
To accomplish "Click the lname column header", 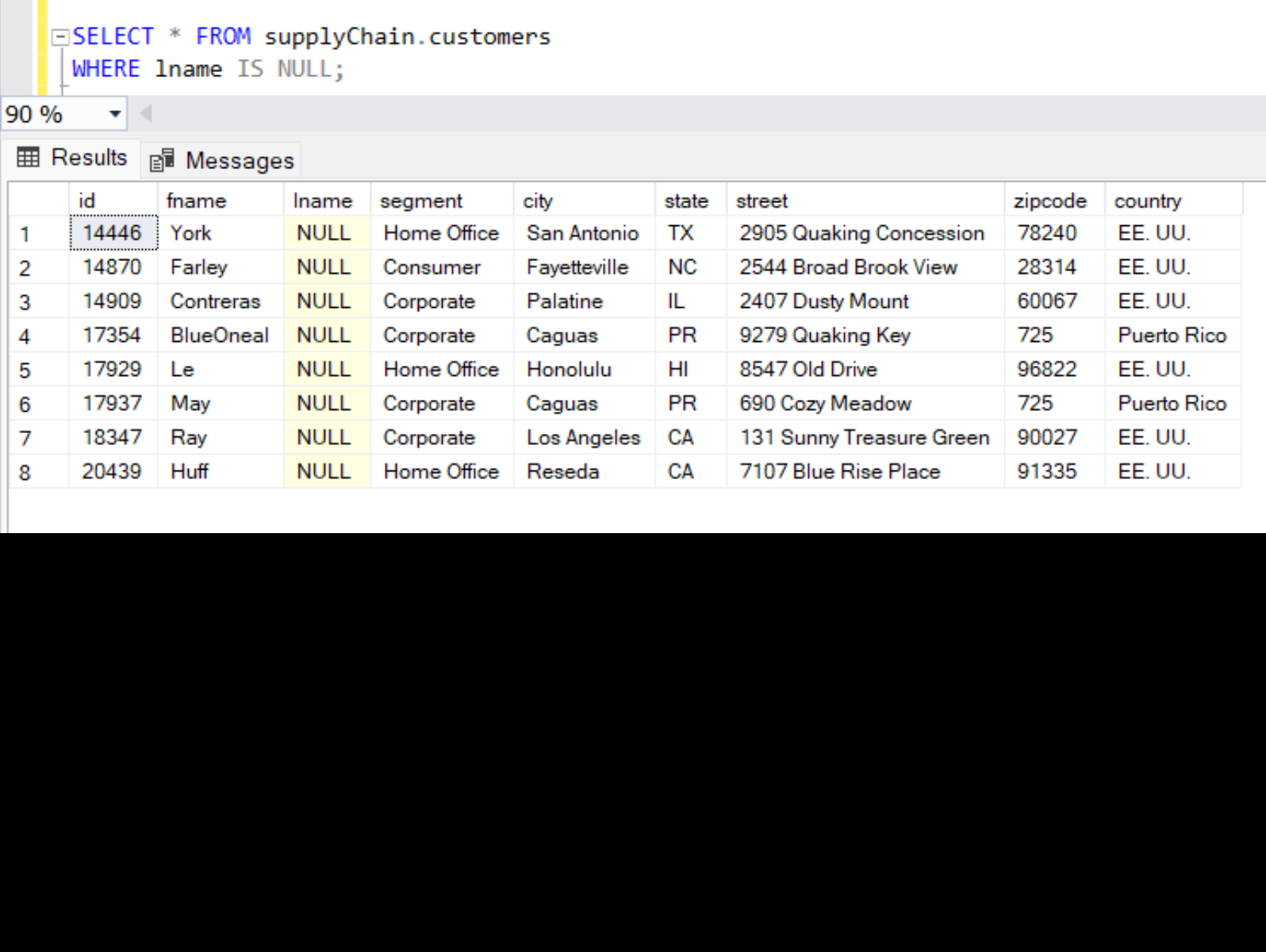I will point(326,201).
